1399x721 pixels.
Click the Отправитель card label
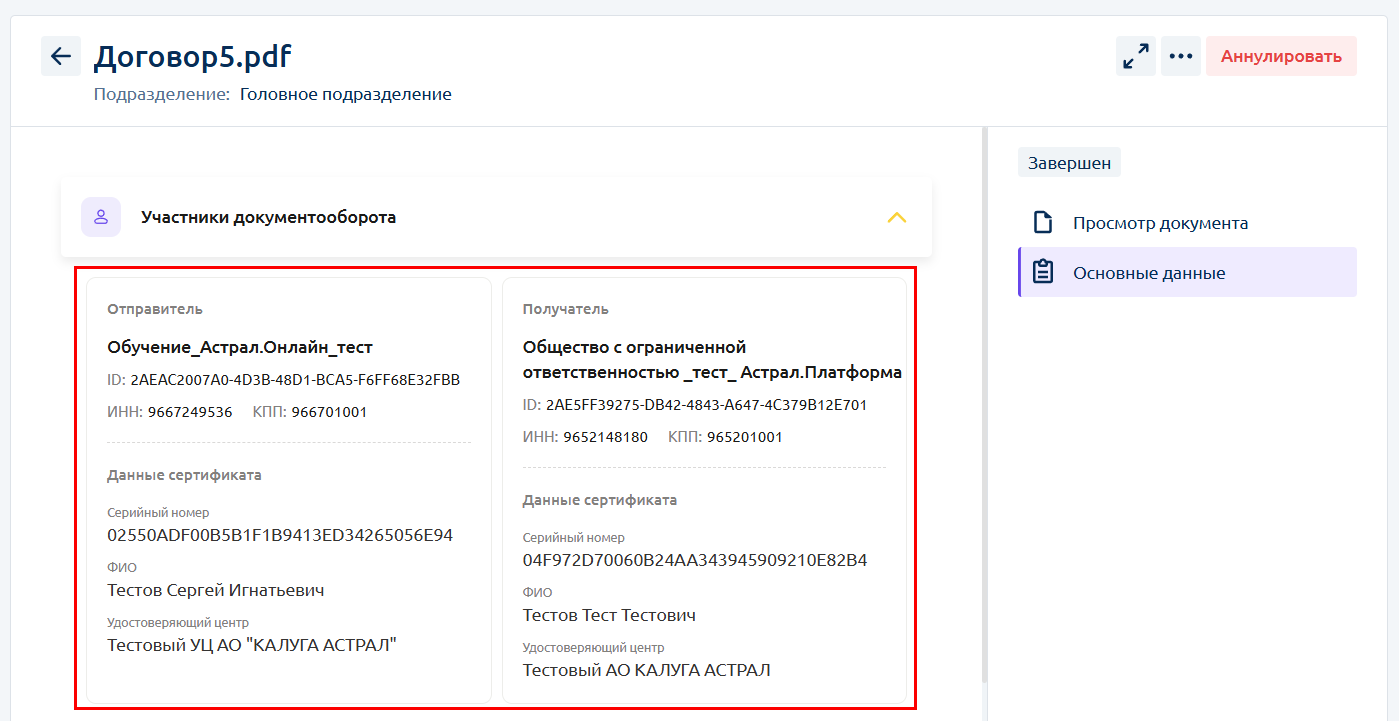pos(155,309)
